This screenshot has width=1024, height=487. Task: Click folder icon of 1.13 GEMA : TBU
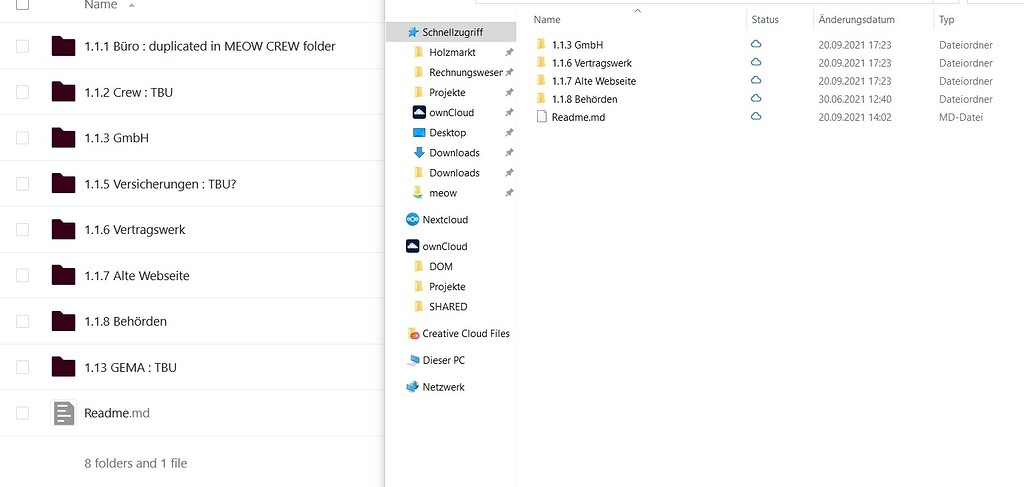63,367
